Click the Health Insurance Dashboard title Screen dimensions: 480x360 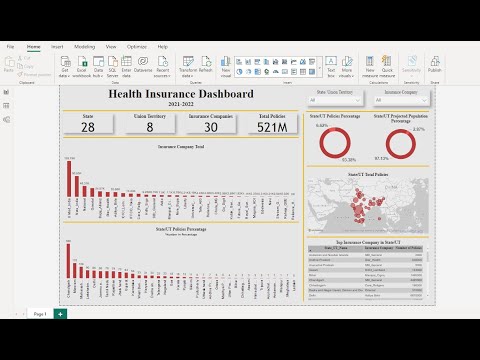(181, 94)
